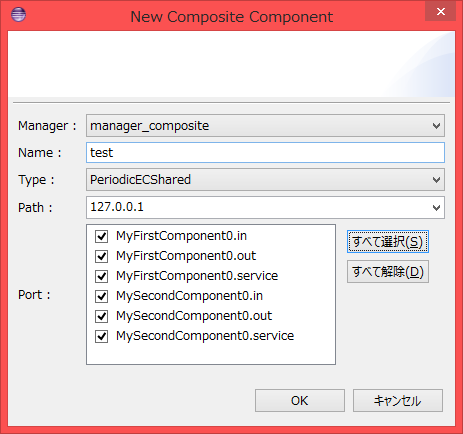Disable the MySecondComponent0.service port checkbox
The image size is (463, 434).
[x=101, y=336]
